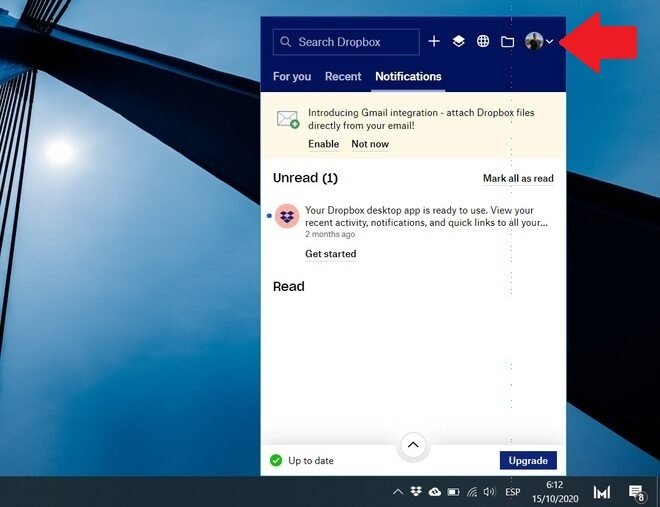Click the Gmail integration envelope icon
Viewport: 660px width, 507px height.
click(x=288, y=119)
